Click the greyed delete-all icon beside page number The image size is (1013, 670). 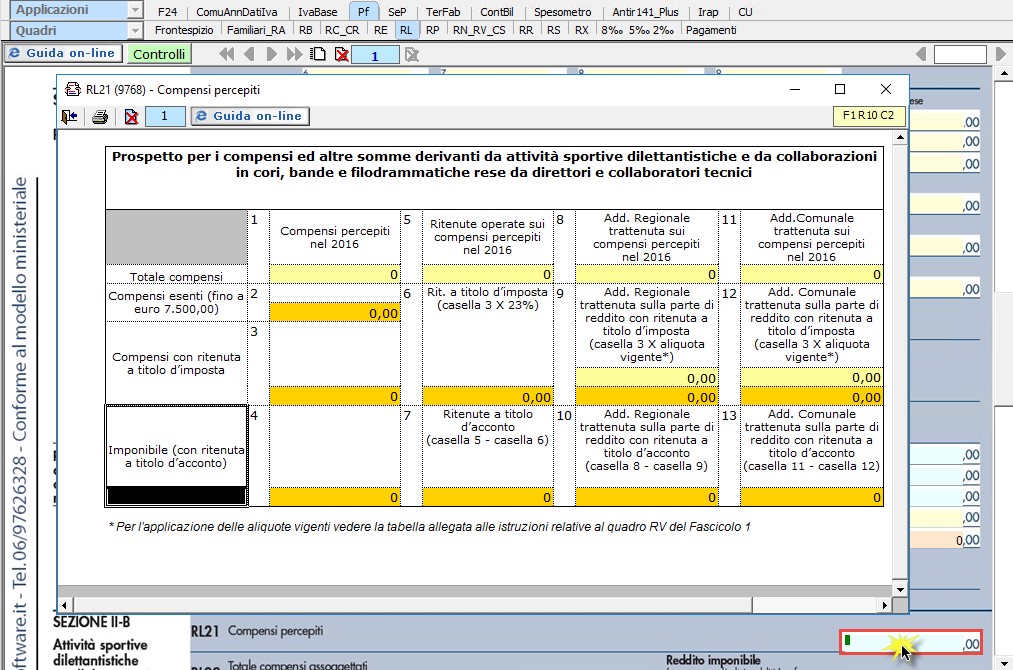[x=412, y=55]
